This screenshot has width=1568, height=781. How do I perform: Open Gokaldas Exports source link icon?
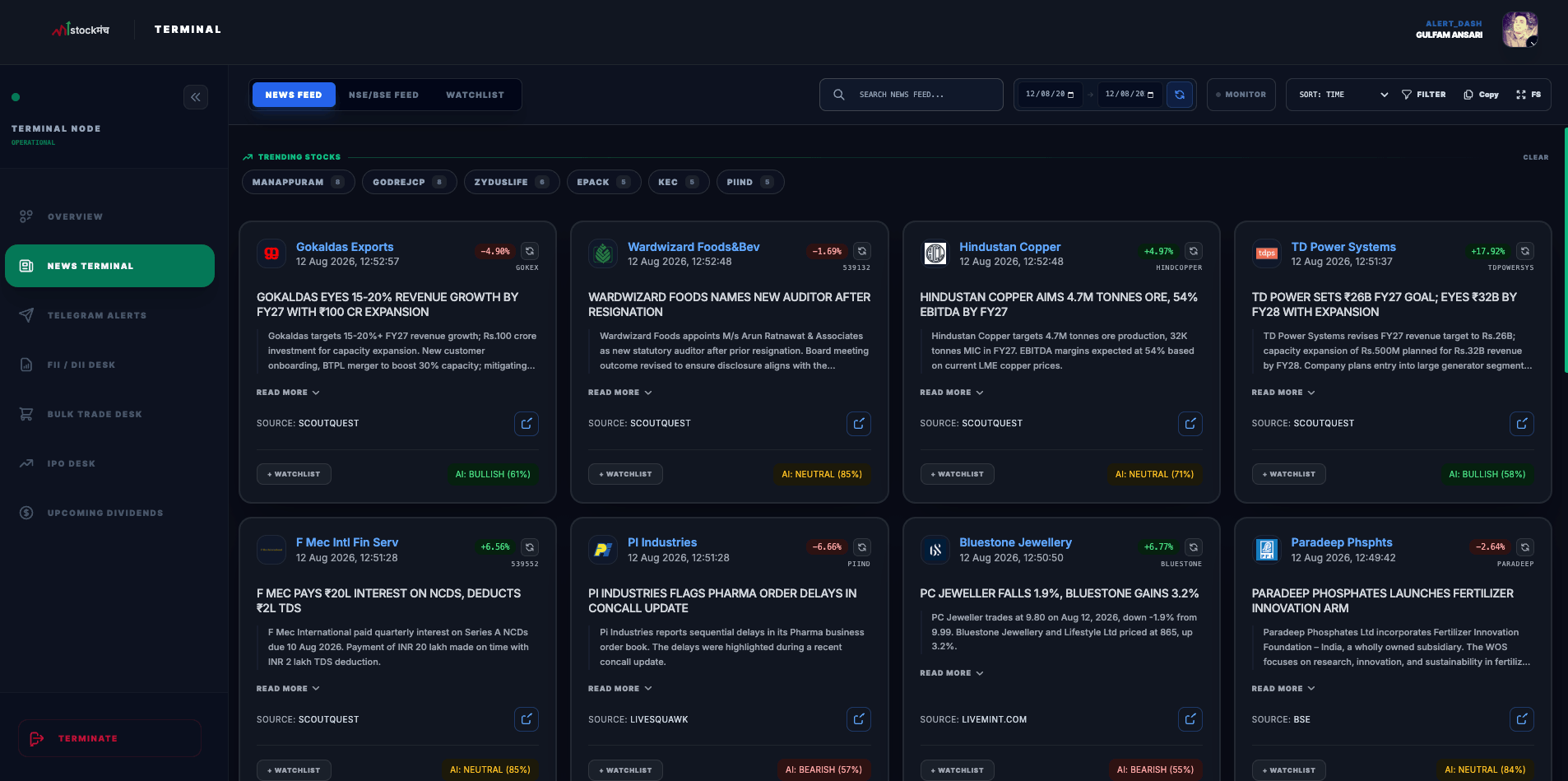(527, 423)
